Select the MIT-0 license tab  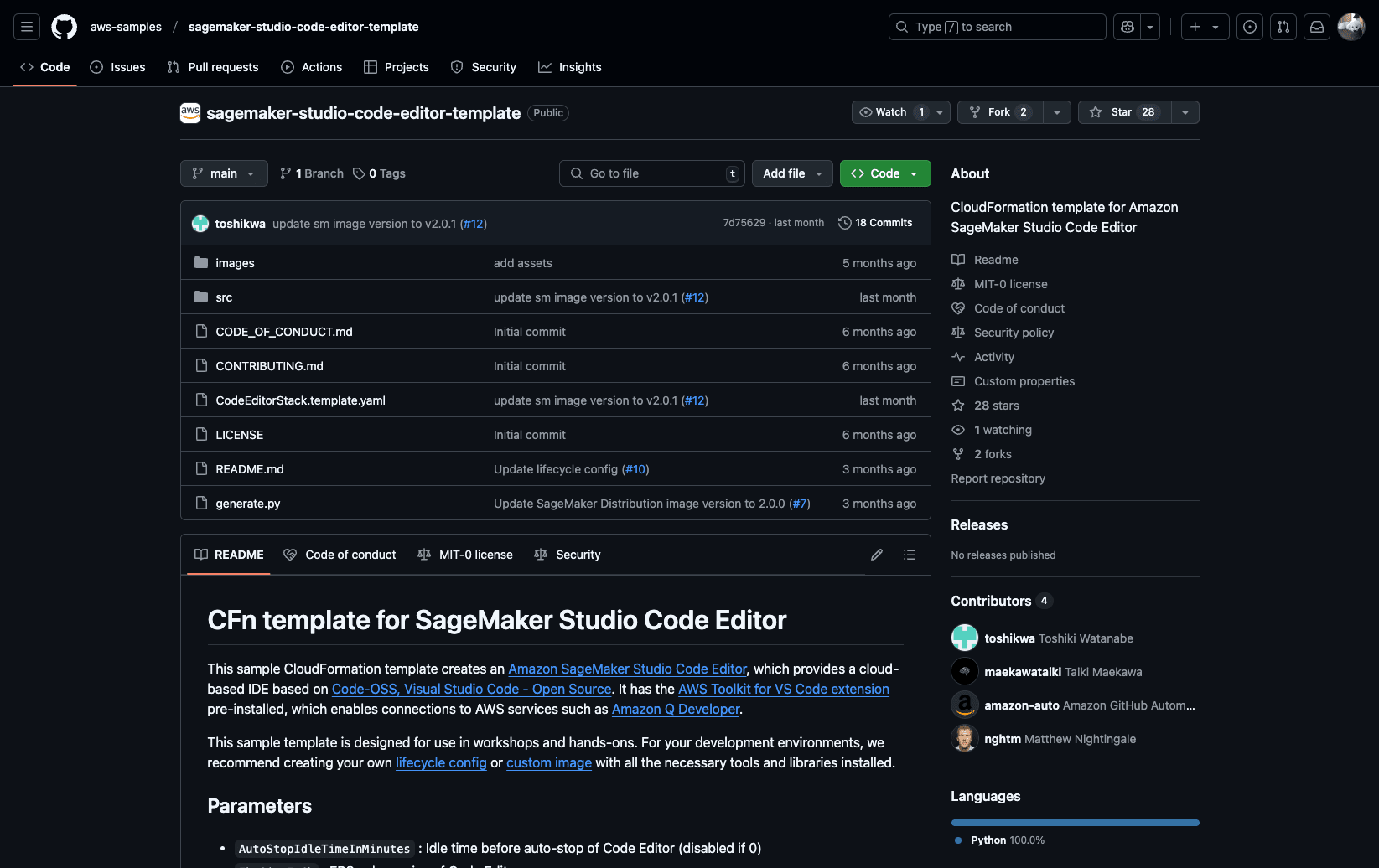point(465,555)
